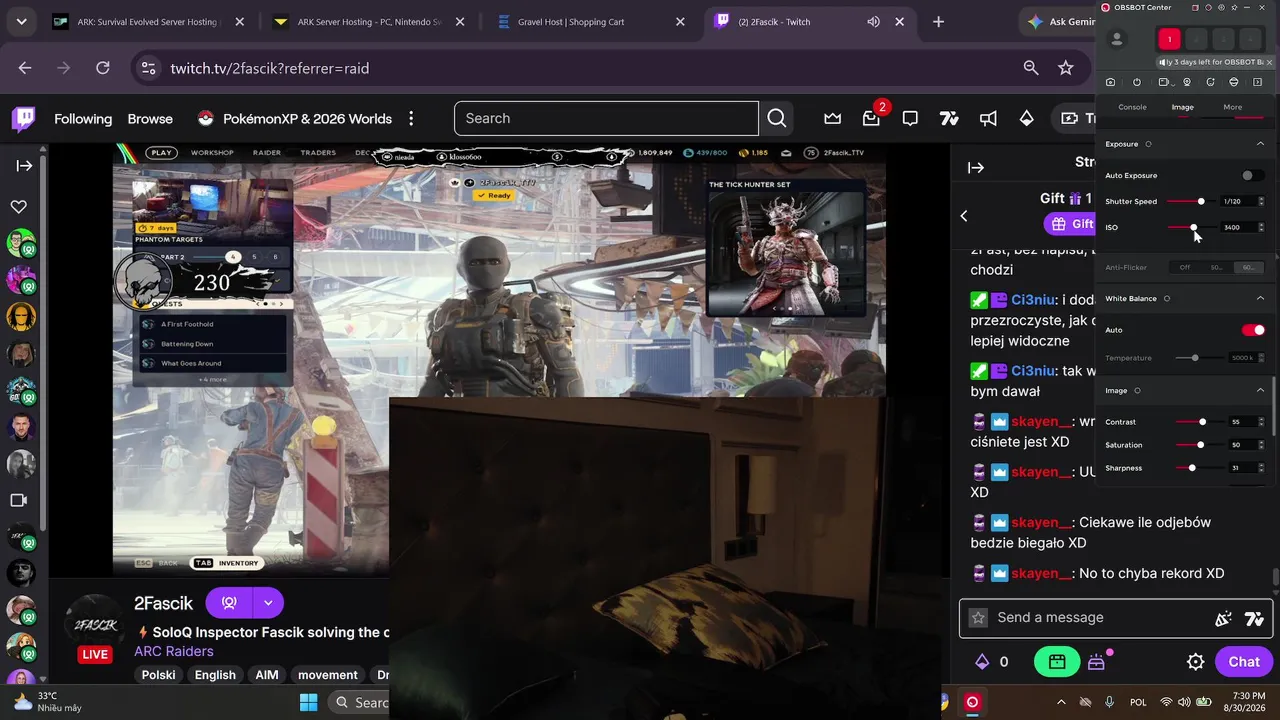This screenshot has height=720, width=1280.
Task: Open chat settings gear icon
Action: [x=1195, y=661]
